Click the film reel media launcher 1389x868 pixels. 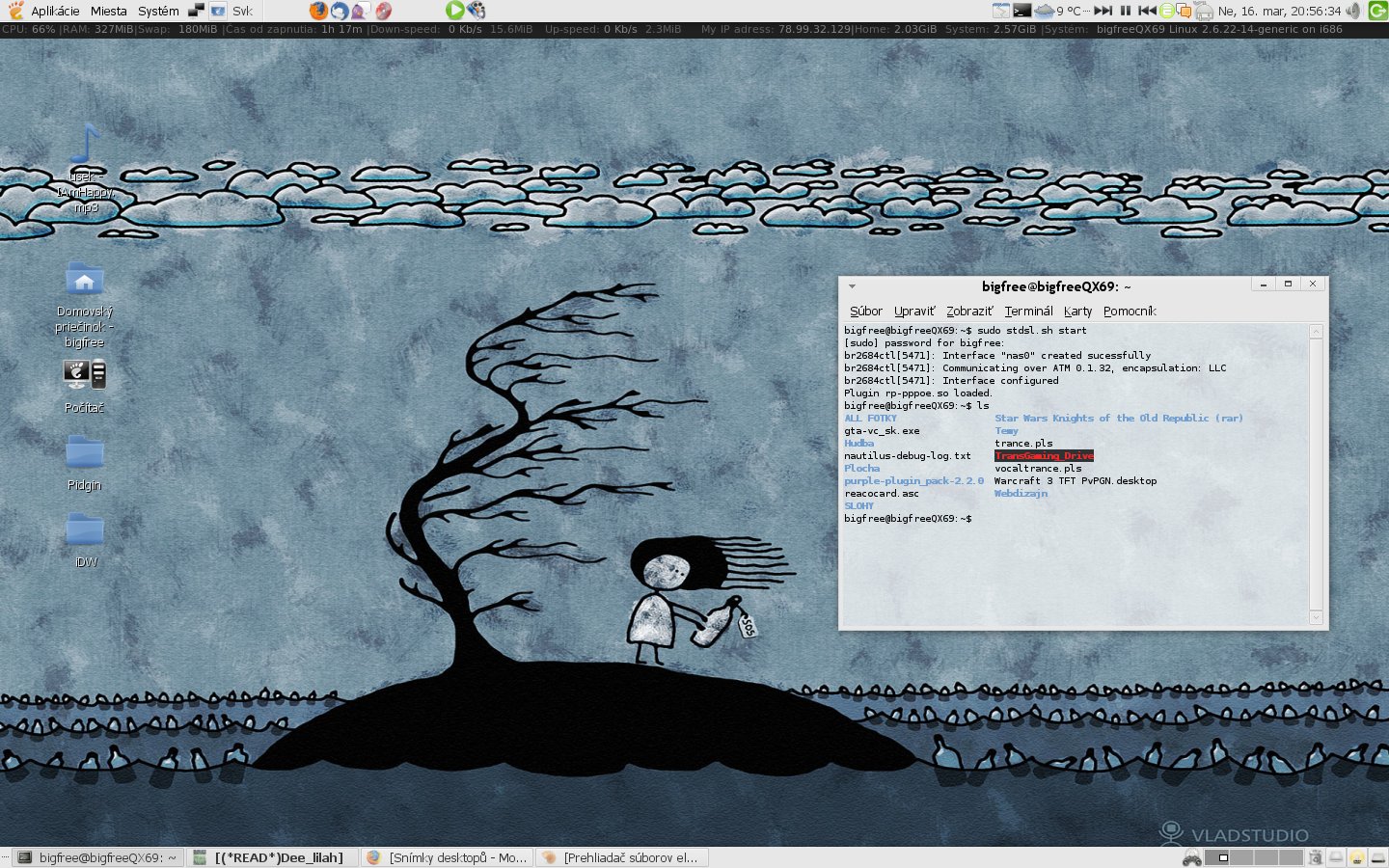[x=477, y=11]
